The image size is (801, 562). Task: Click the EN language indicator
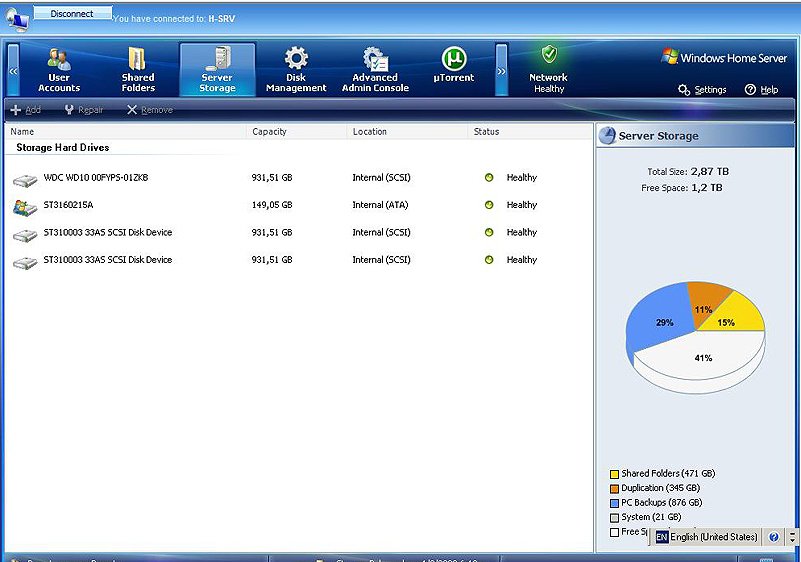(661, 537)
